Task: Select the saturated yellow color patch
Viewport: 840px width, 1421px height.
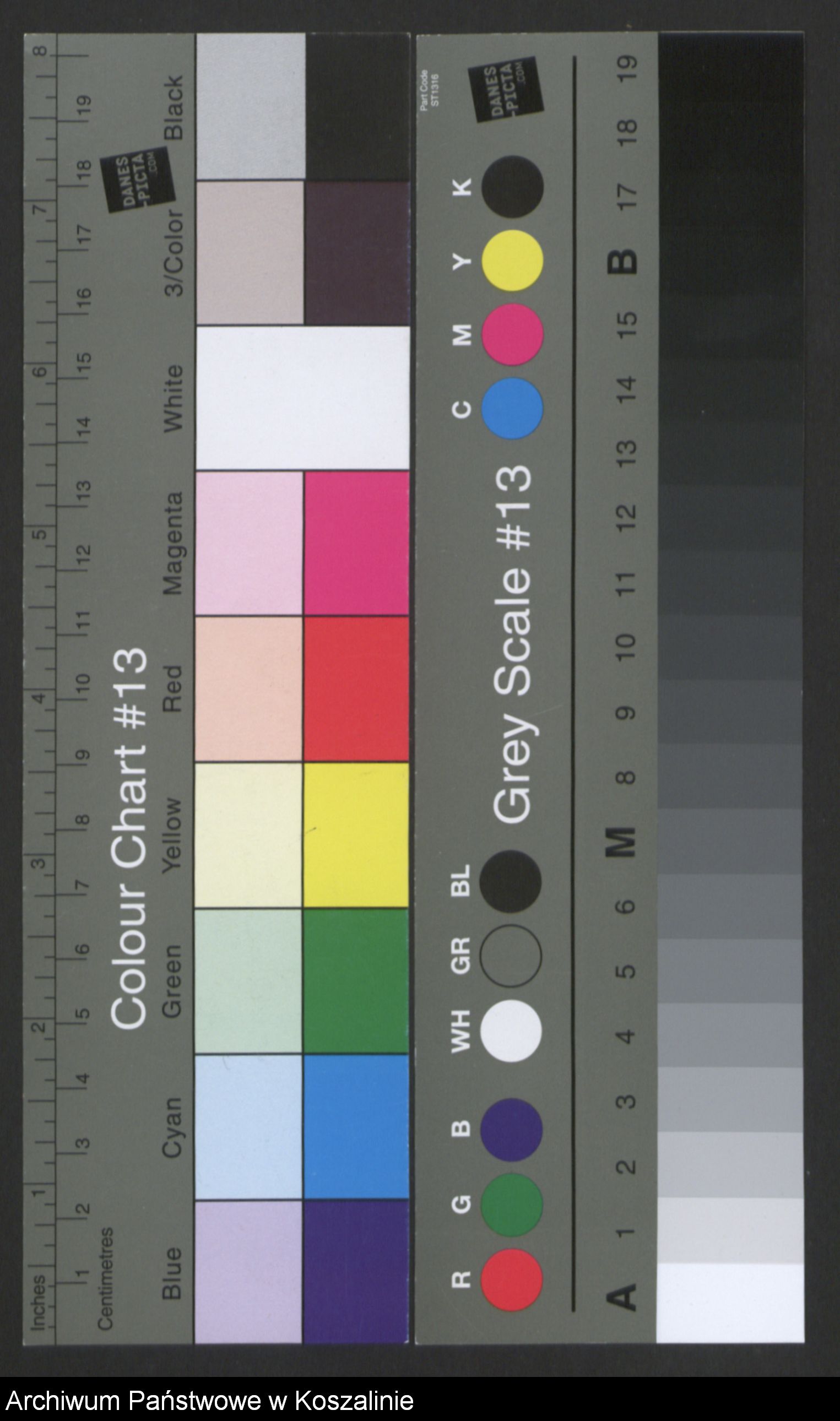Action: pos(356,836)
